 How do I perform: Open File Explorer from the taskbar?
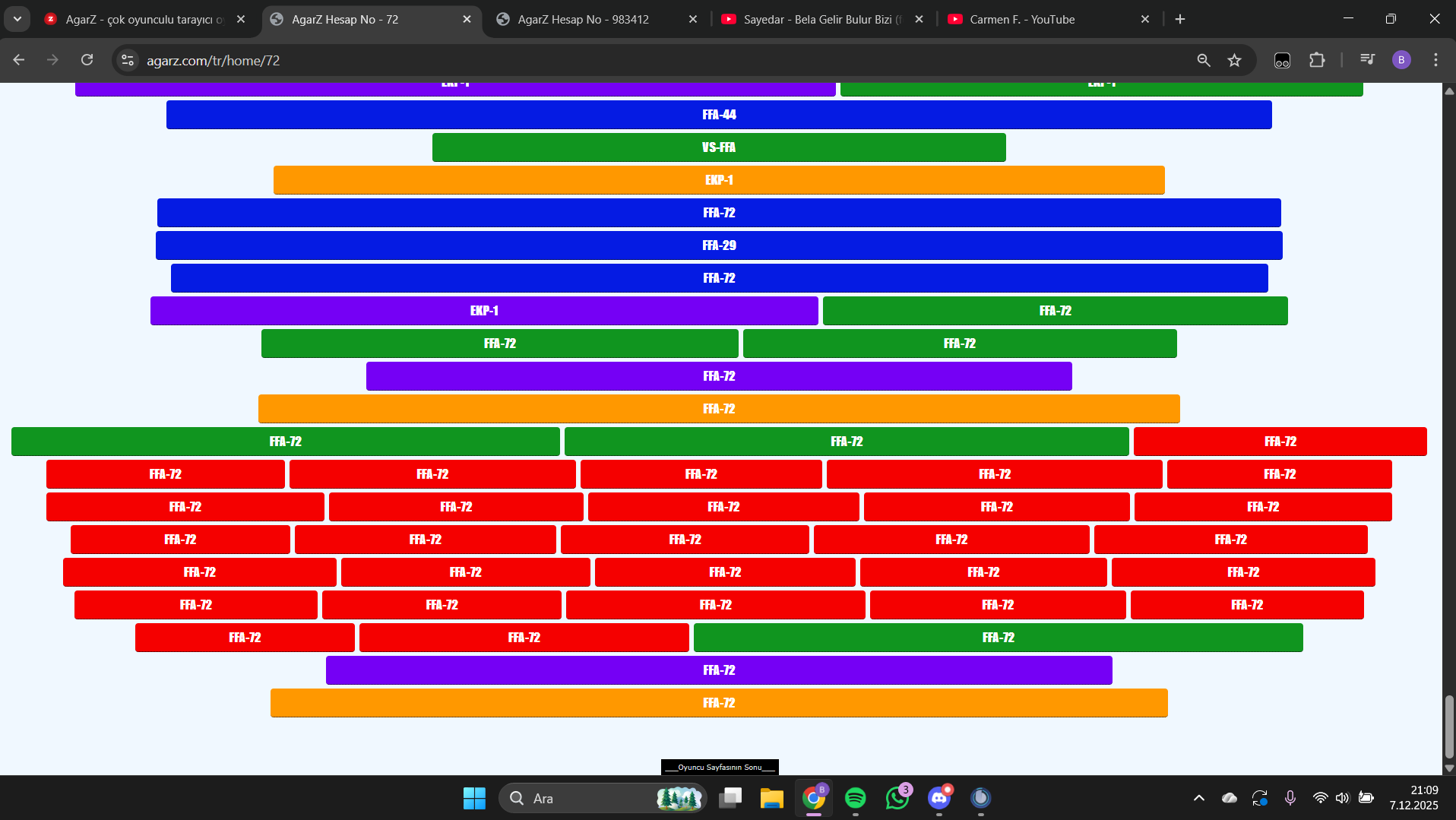point(772,798)
